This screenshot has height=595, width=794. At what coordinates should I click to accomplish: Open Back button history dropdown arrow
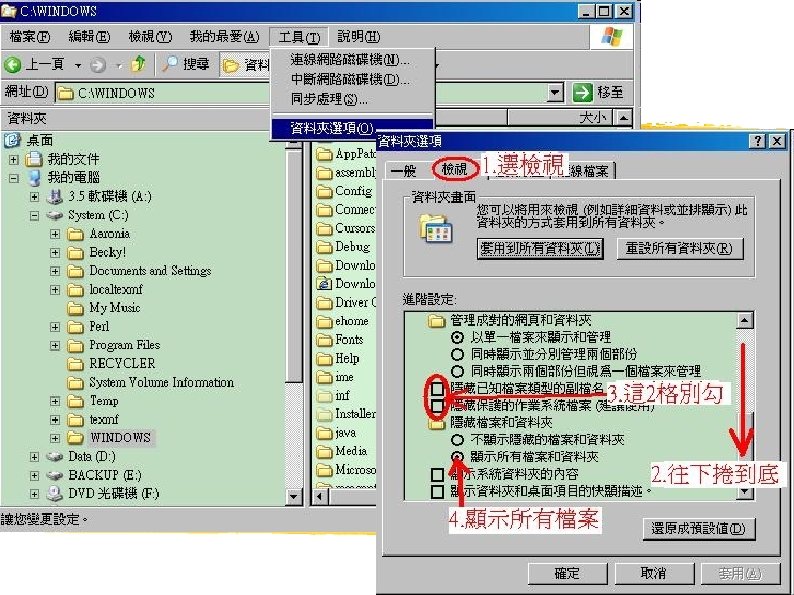(78, 65)
